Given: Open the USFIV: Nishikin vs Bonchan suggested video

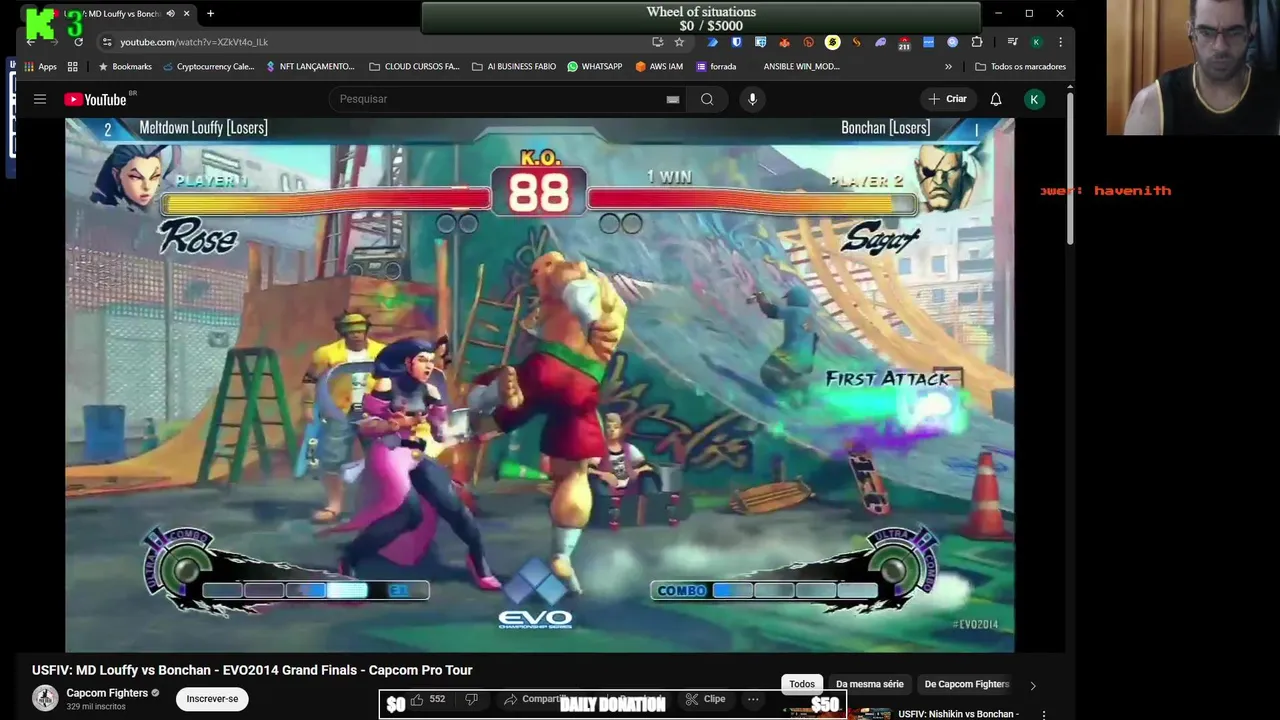Looking at the screenshot, I should tap(958, 714).
